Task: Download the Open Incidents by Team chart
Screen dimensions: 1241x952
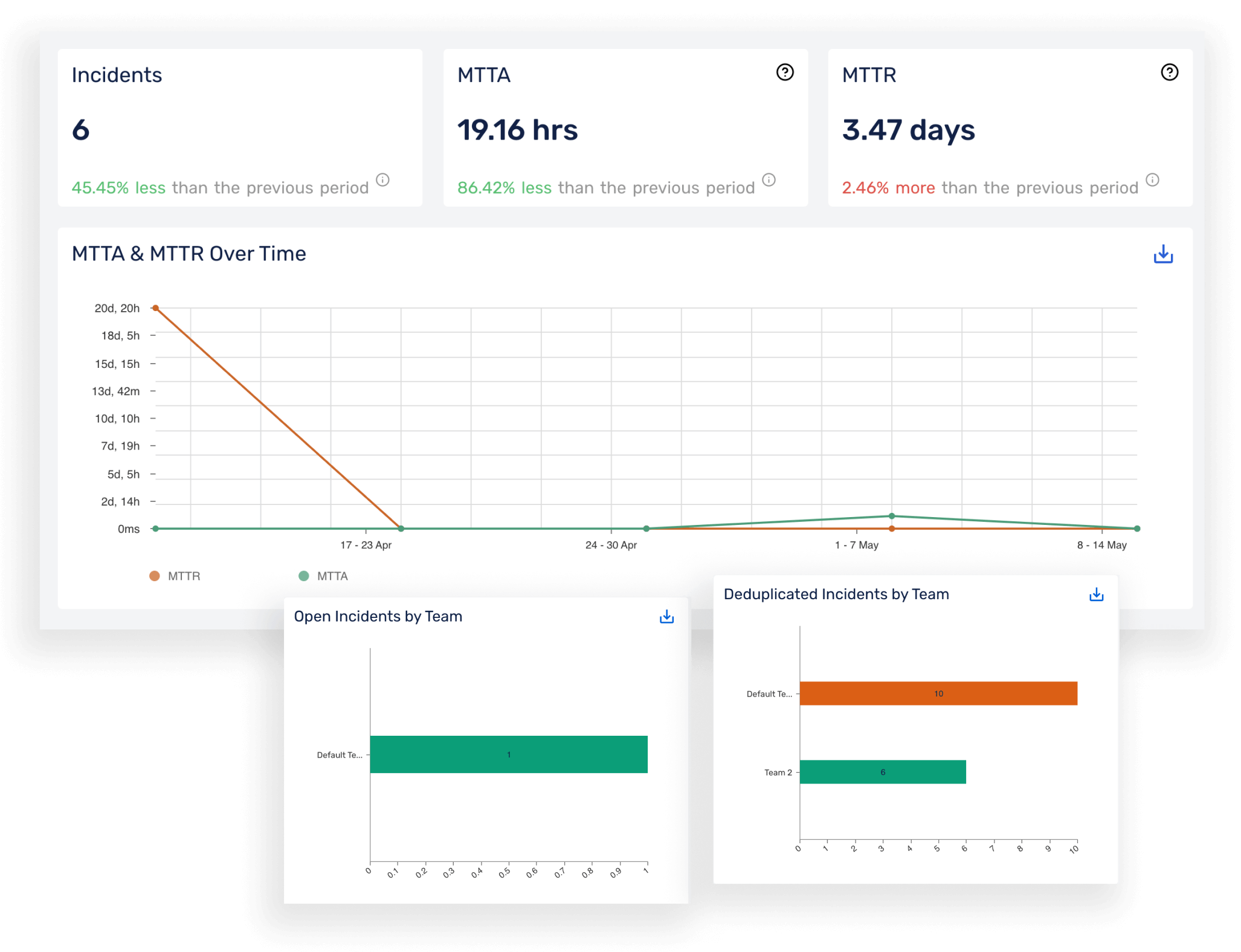Action: click(666, 617)
